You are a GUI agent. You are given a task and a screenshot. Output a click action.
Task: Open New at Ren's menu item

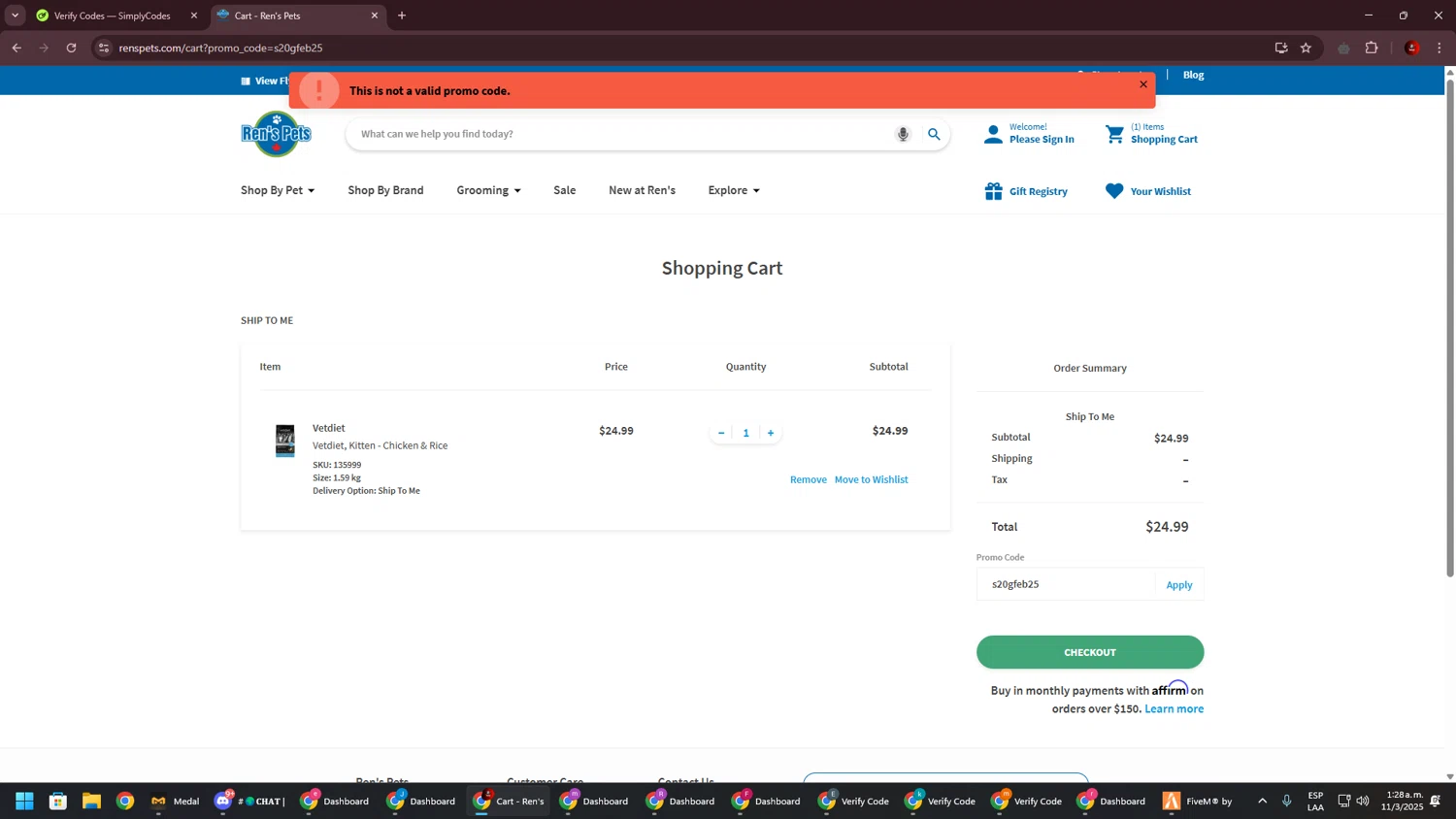642,190
